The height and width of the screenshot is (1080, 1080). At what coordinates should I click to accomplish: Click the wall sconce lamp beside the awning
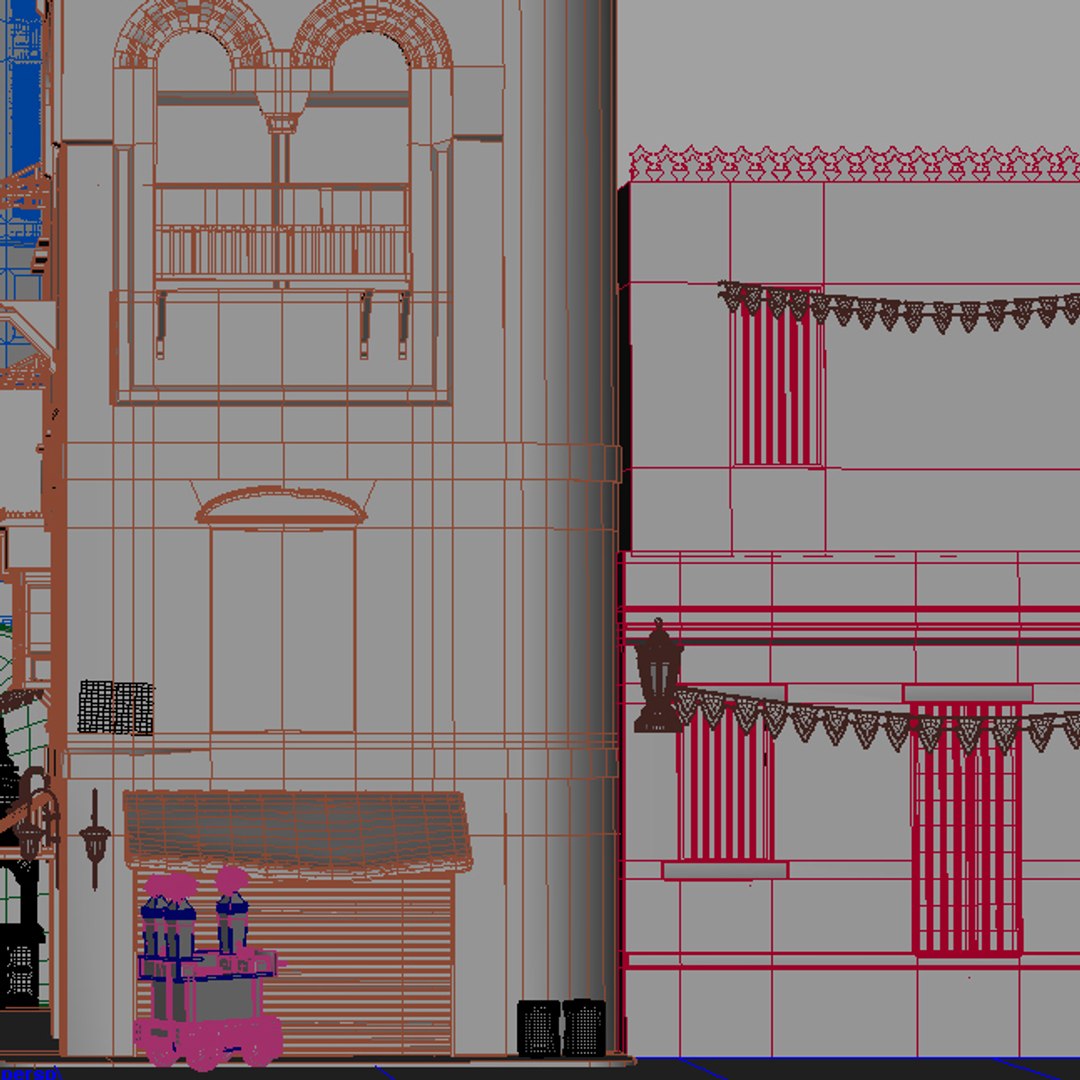94,840
